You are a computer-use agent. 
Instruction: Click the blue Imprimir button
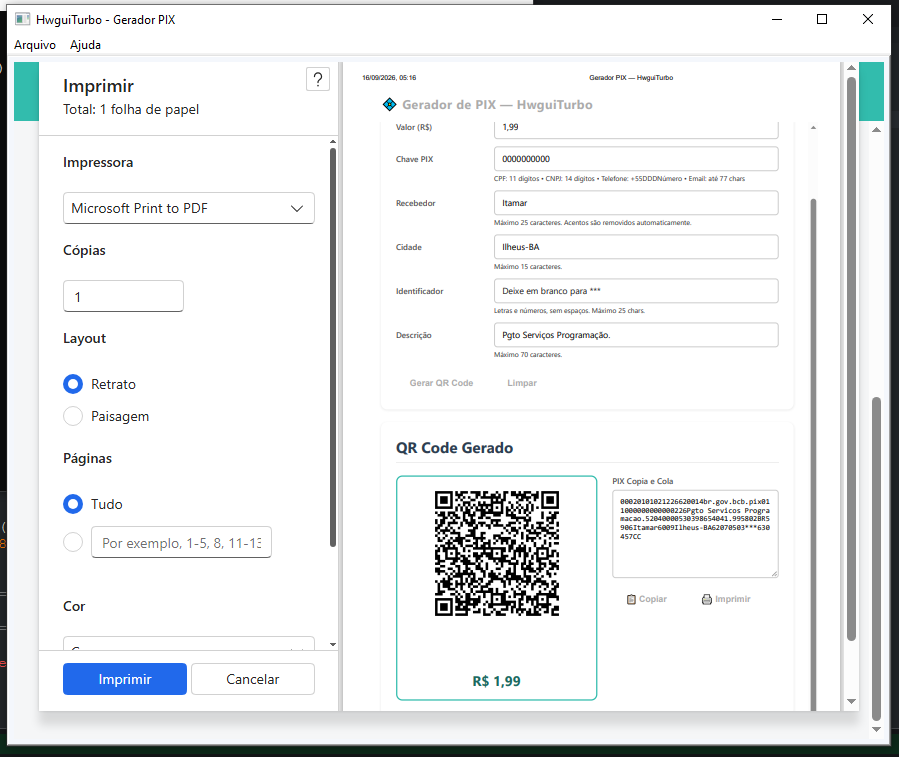[125, 679]
